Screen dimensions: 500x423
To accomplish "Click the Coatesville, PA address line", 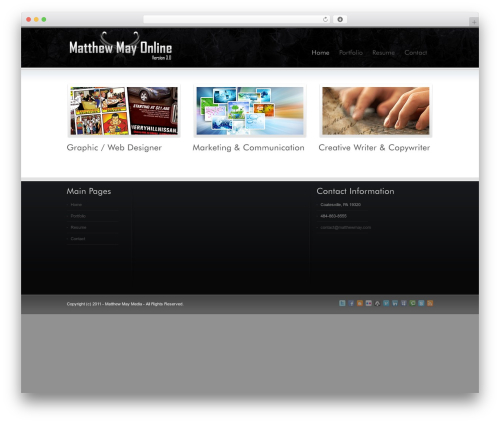I will 340,205.
